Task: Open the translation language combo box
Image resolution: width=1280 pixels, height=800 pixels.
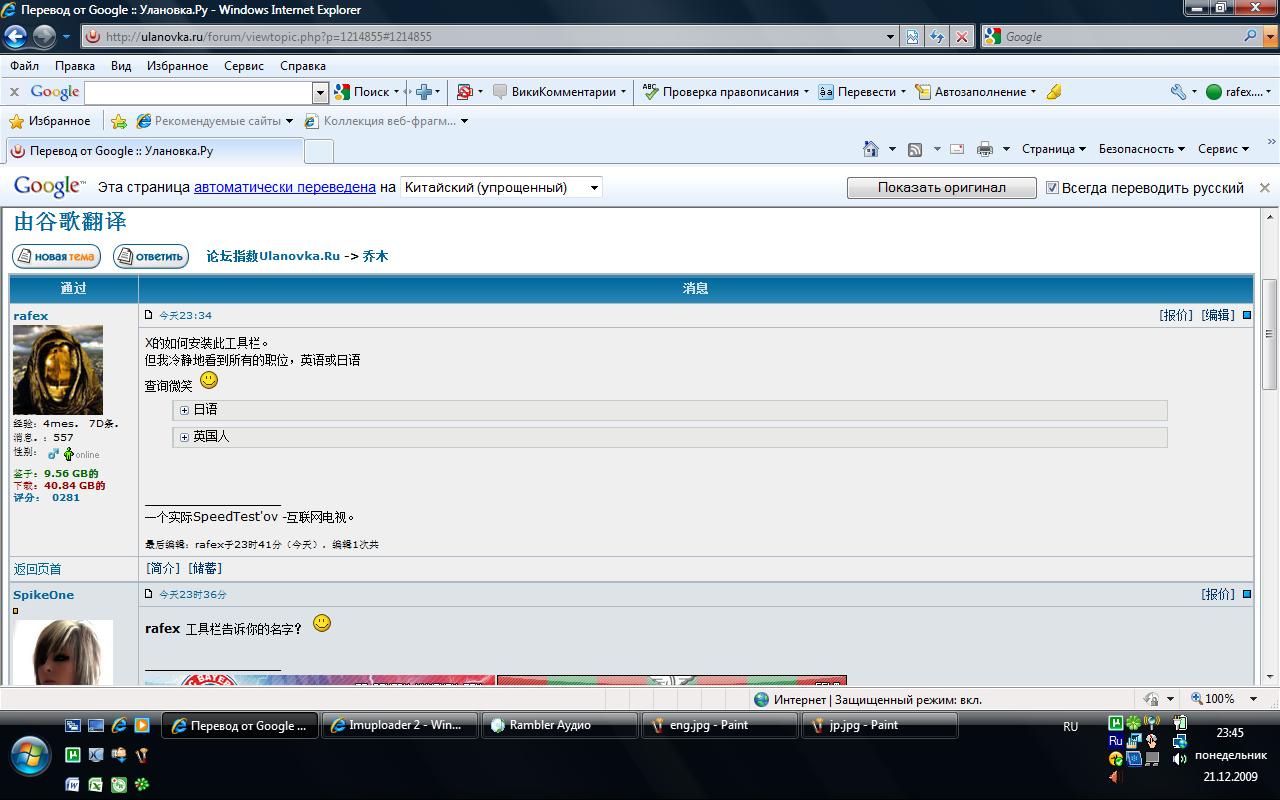Action: click(501, 187)
